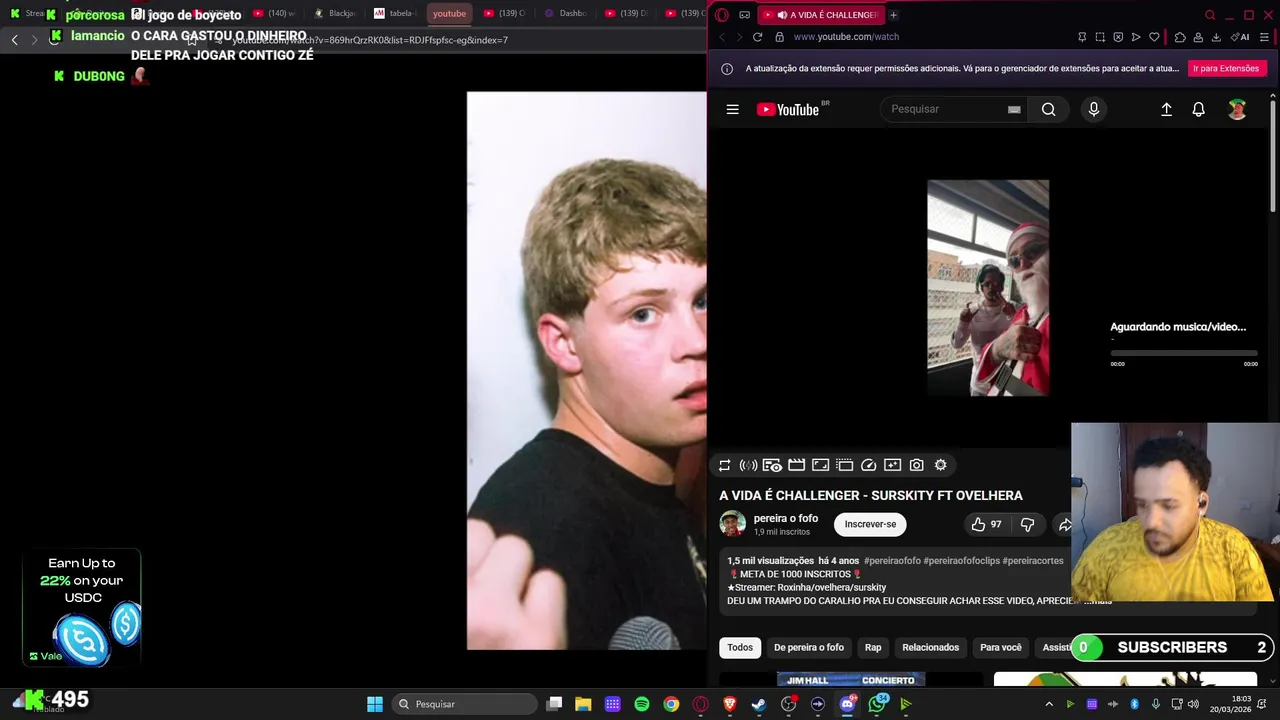Click the www.youtube.com/watch address bar

pyautogui.click(x=846, y=37)
